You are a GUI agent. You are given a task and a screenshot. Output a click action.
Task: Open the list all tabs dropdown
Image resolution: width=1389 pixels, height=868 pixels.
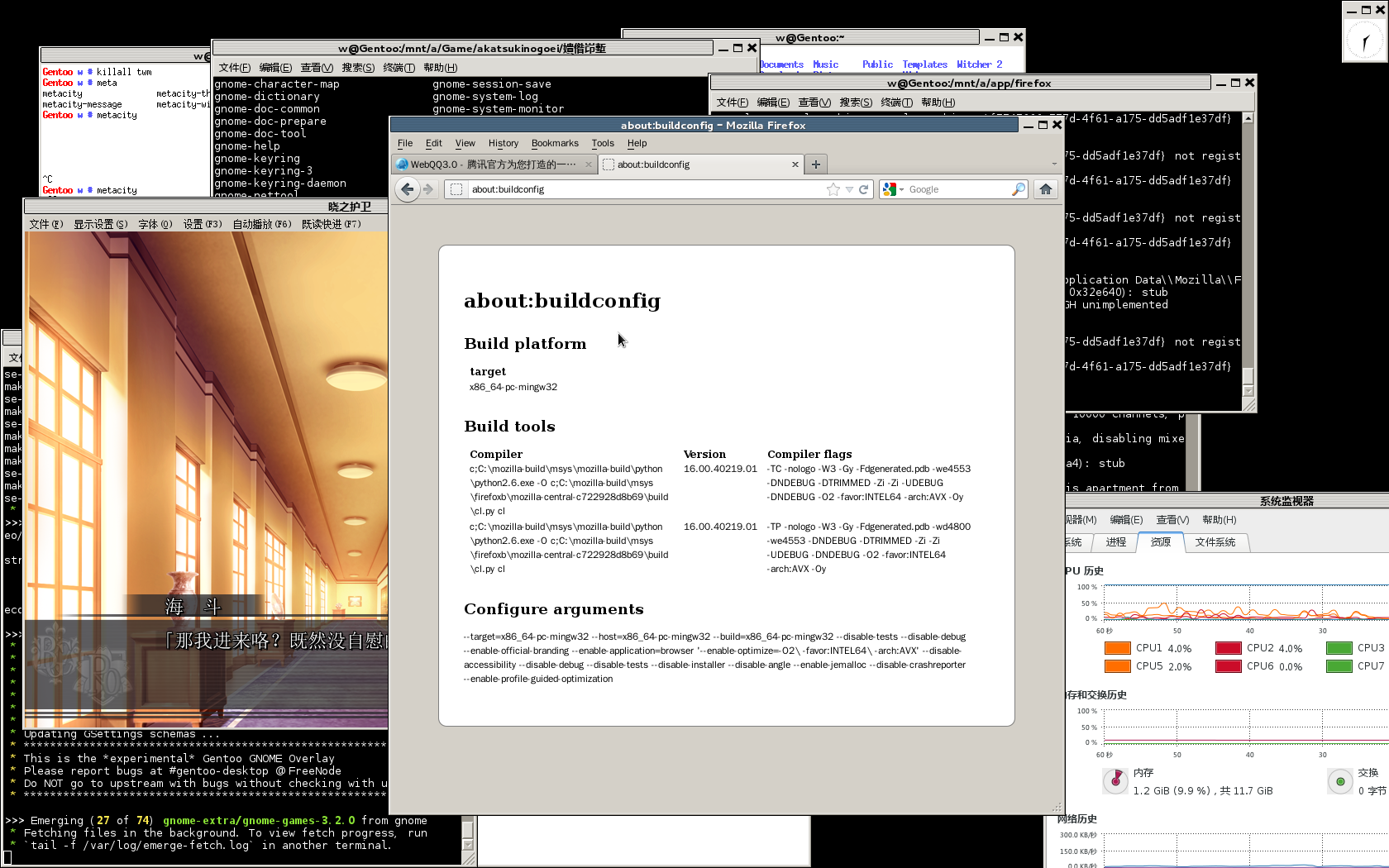(x=1054, y=165)
